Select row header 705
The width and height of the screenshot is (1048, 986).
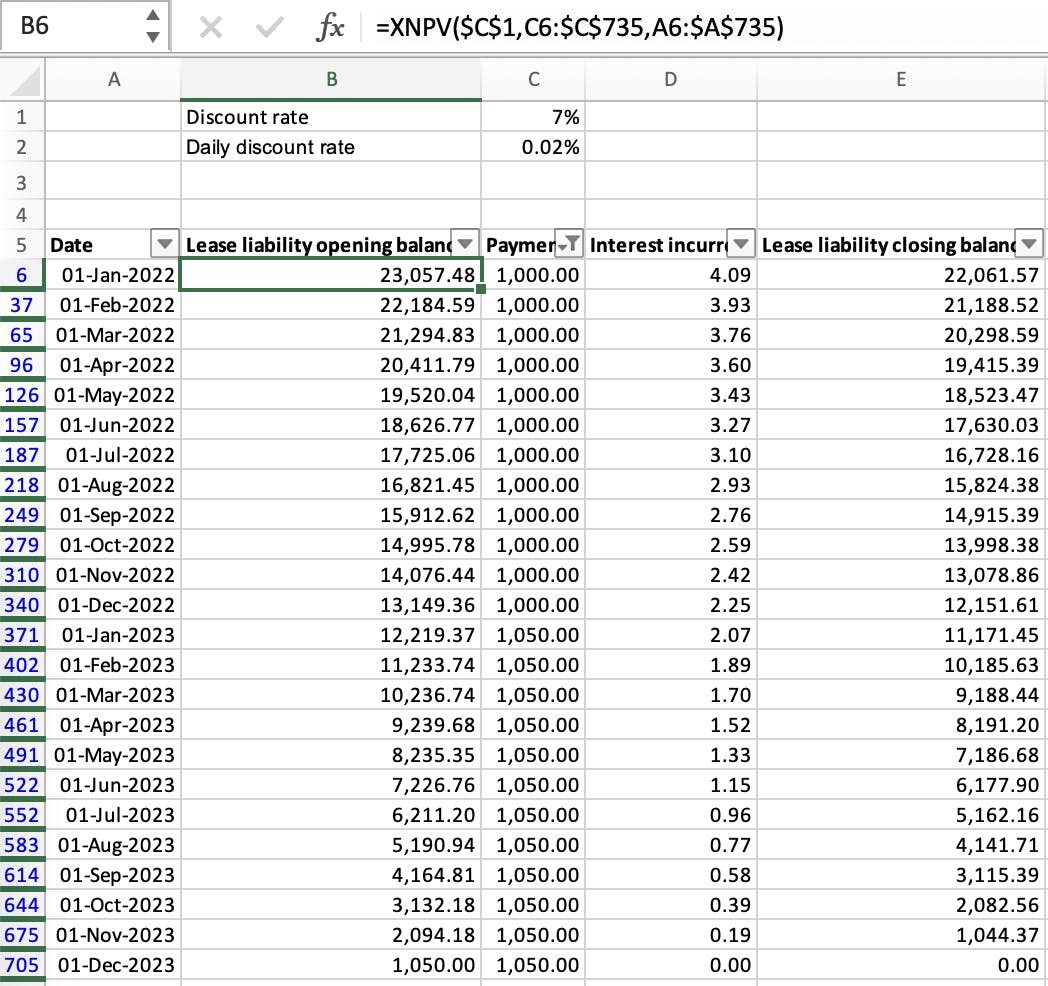22,965
